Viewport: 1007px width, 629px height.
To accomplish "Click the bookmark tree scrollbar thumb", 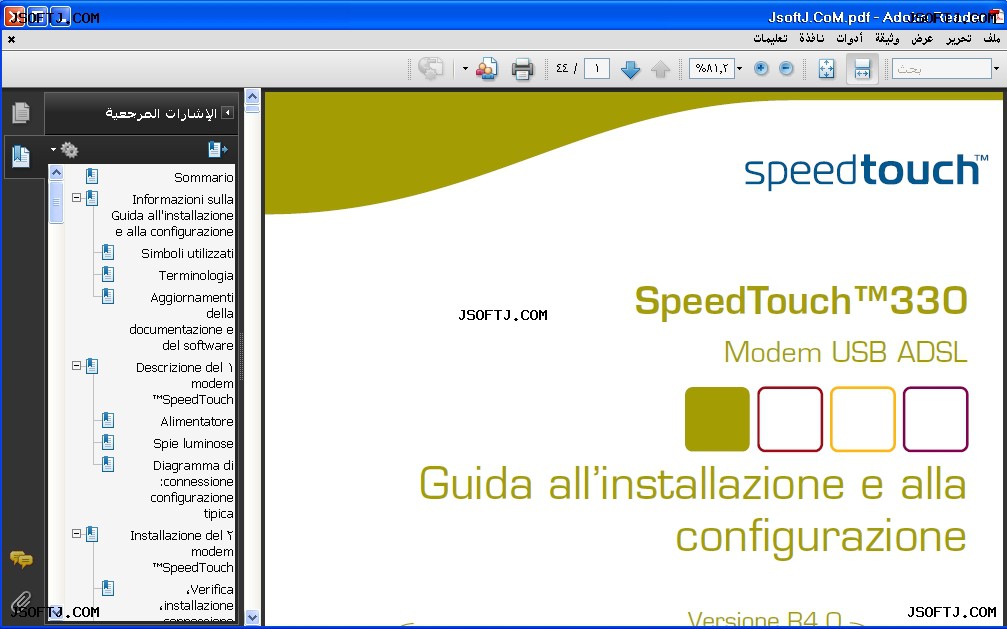I will (57, 201).
